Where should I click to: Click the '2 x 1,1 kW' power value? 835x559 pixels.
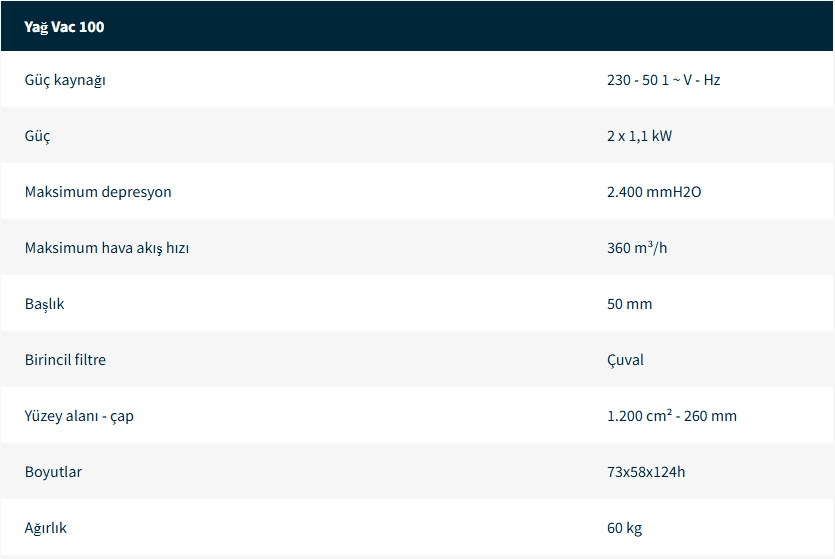click(x=639, y=136)
